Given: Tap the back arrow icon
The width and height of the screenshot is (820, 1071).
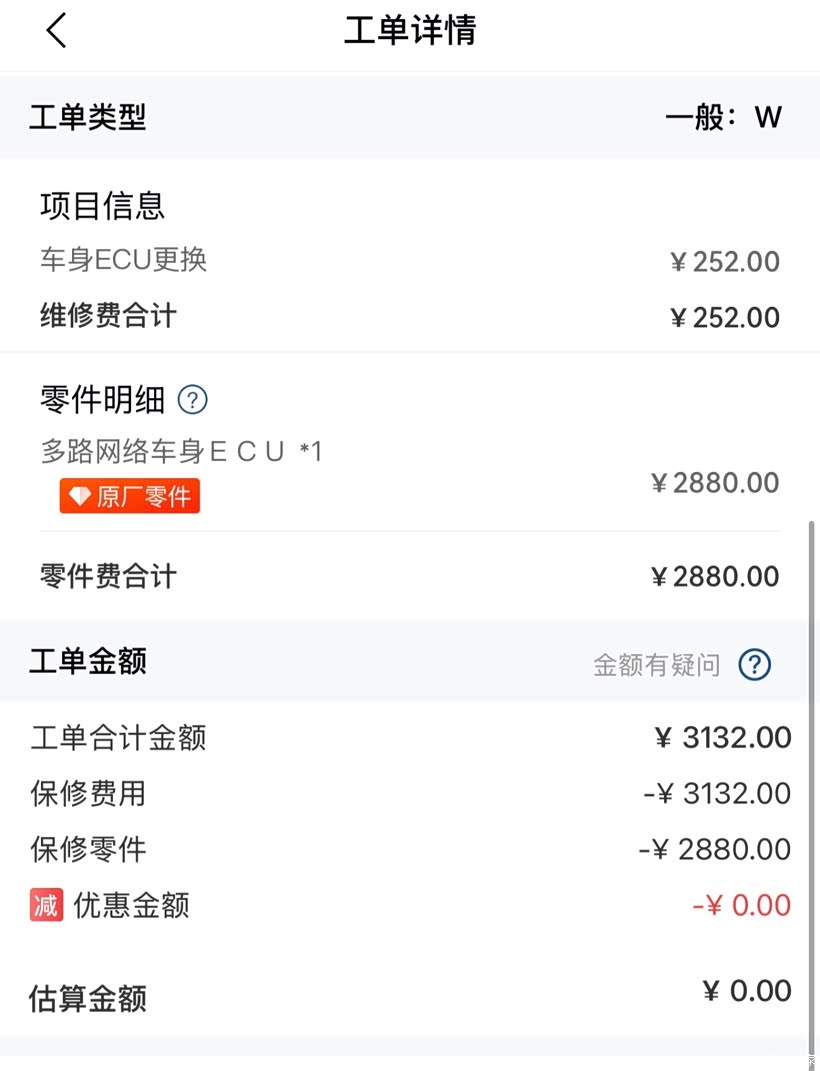Looking at the screenshot, I should pos(56,31).
